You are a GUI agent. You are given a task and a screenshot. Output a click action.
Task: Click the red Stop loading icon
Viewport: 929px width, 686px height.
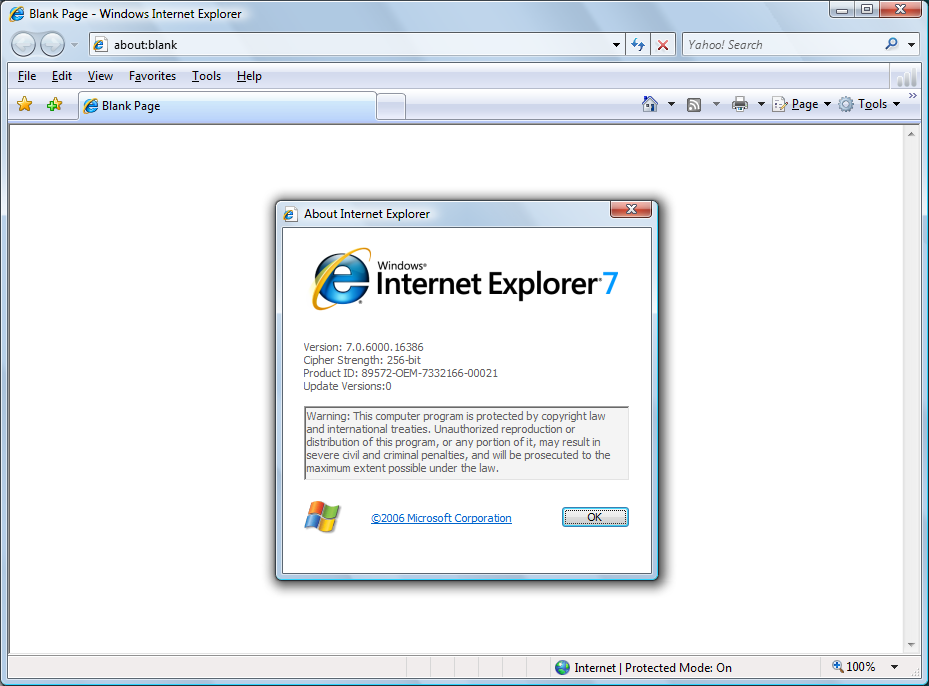662,45
